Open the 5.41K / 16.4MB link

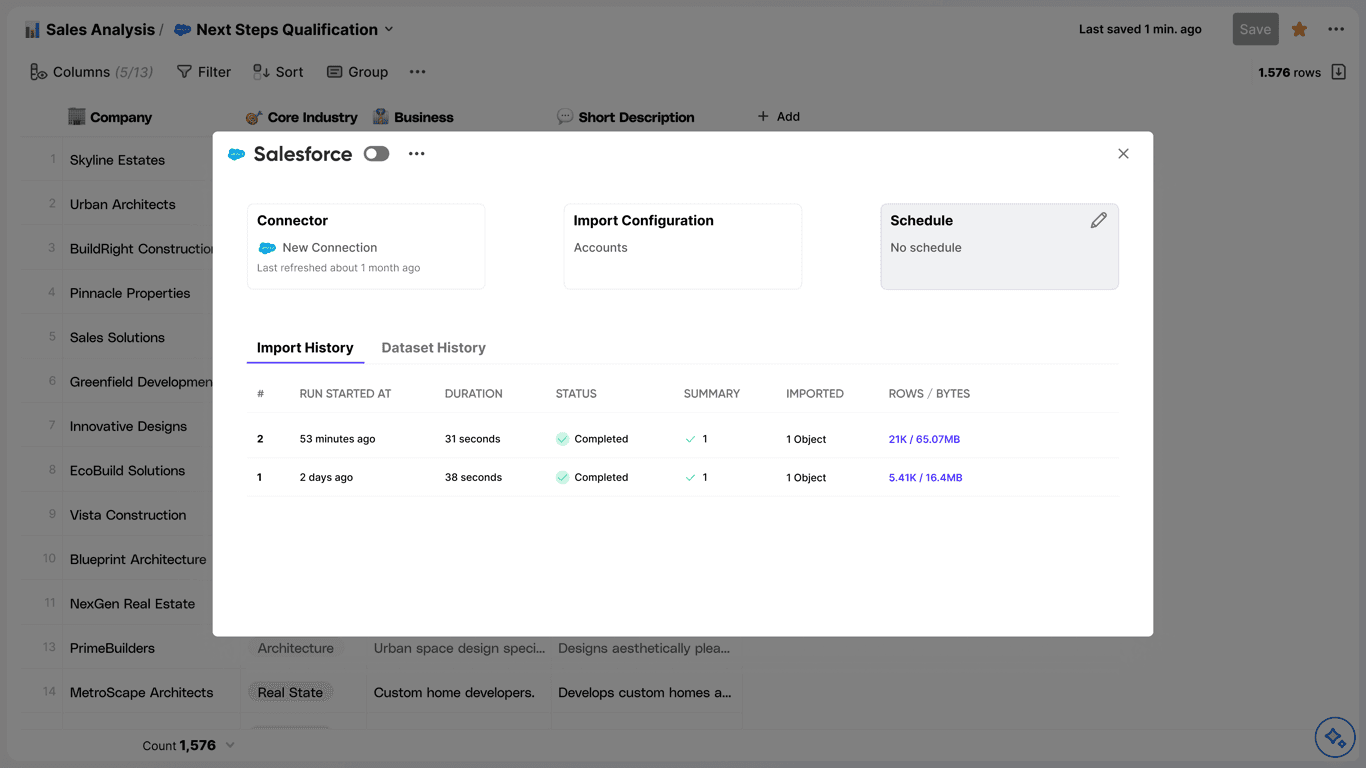tap(925, 478)
